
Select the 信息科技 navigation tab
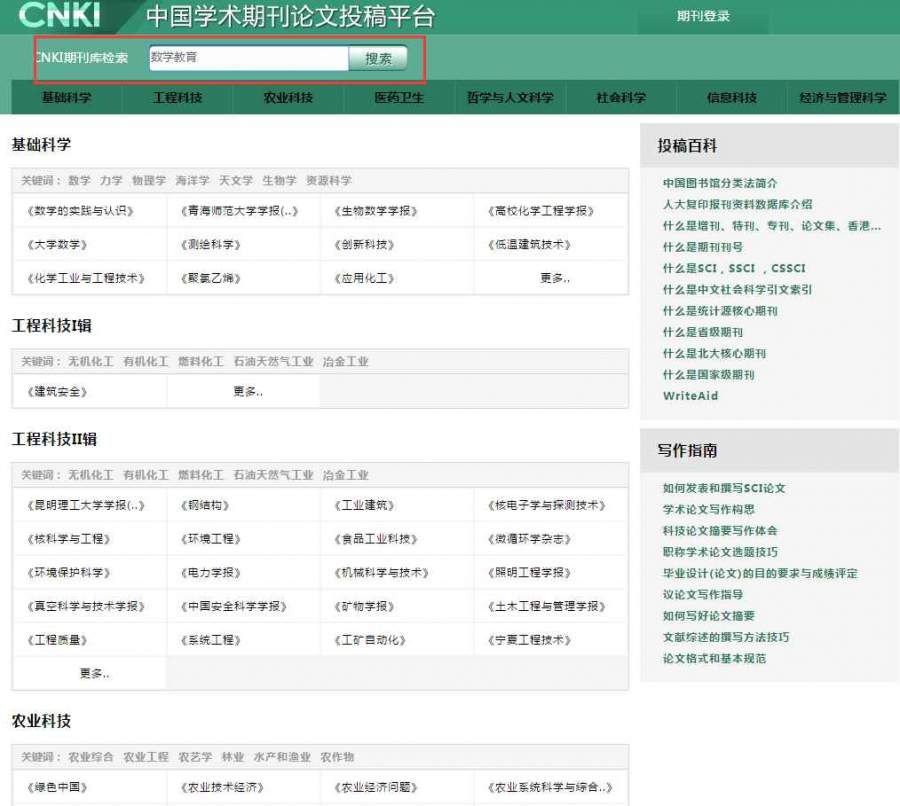point(731,98)
